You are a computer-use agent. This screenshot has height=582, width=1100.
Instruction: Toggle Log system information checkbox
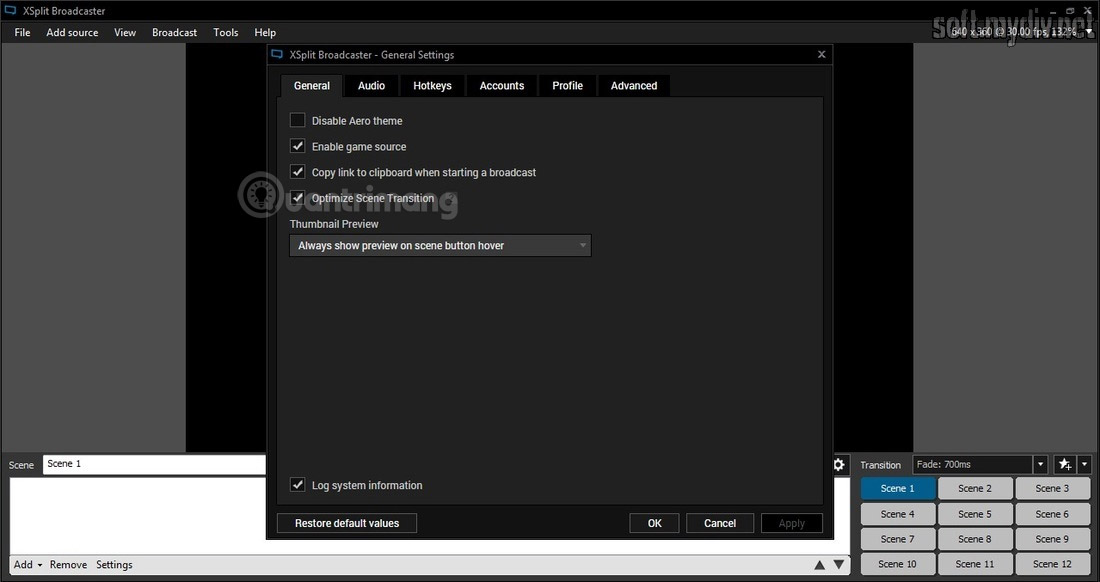pos(298,485)
